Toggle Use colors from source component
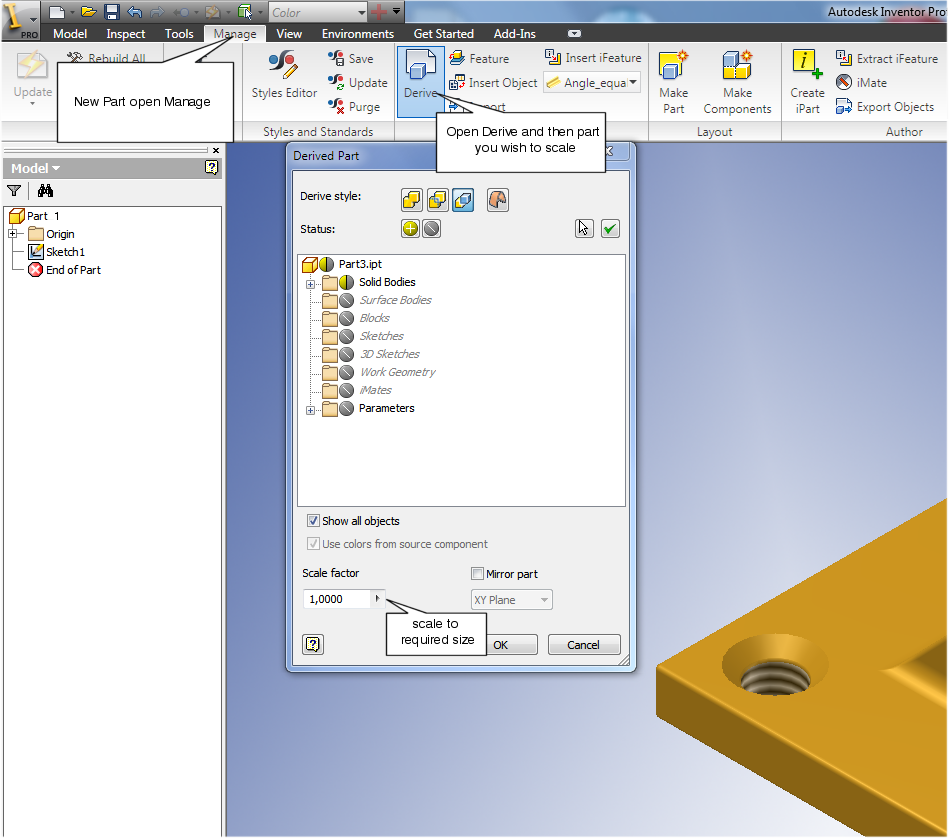The width and height of the screenshot is (949, 838). [313, 543]
